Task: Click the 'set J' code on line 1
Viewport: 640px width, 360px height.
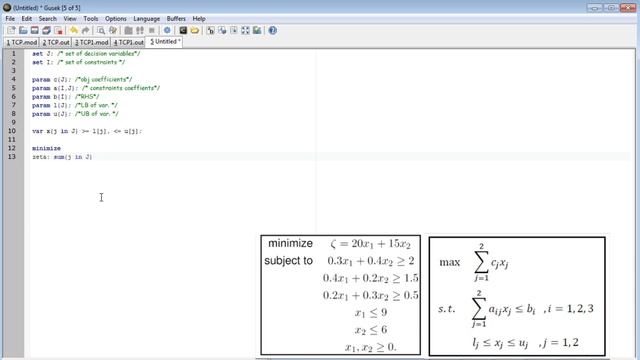Action: pyautogui.click(x=43, y=53)
